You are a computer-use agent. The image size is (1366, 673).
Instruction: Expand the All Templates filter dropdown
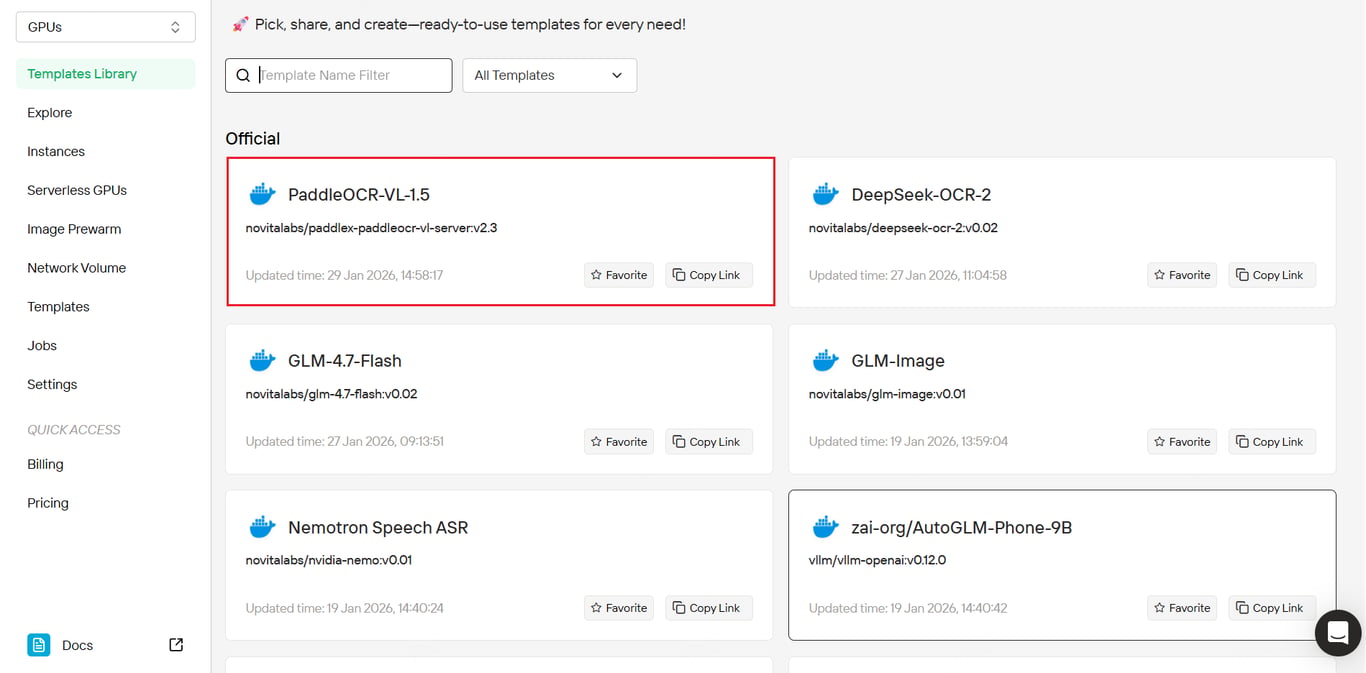tap(549, 75)
